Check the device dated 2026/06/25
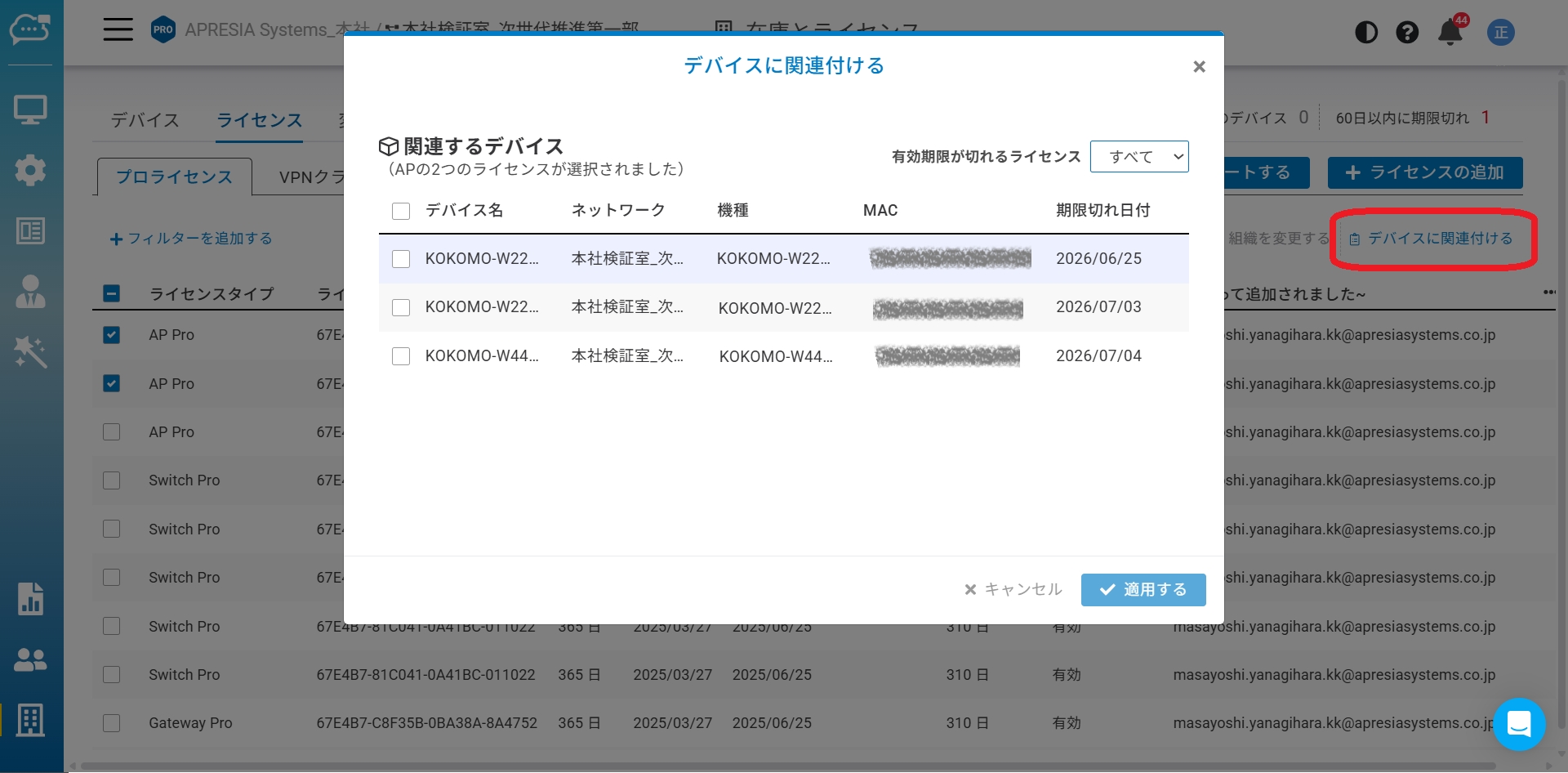 pyautogui.click(x=401, y=259)
